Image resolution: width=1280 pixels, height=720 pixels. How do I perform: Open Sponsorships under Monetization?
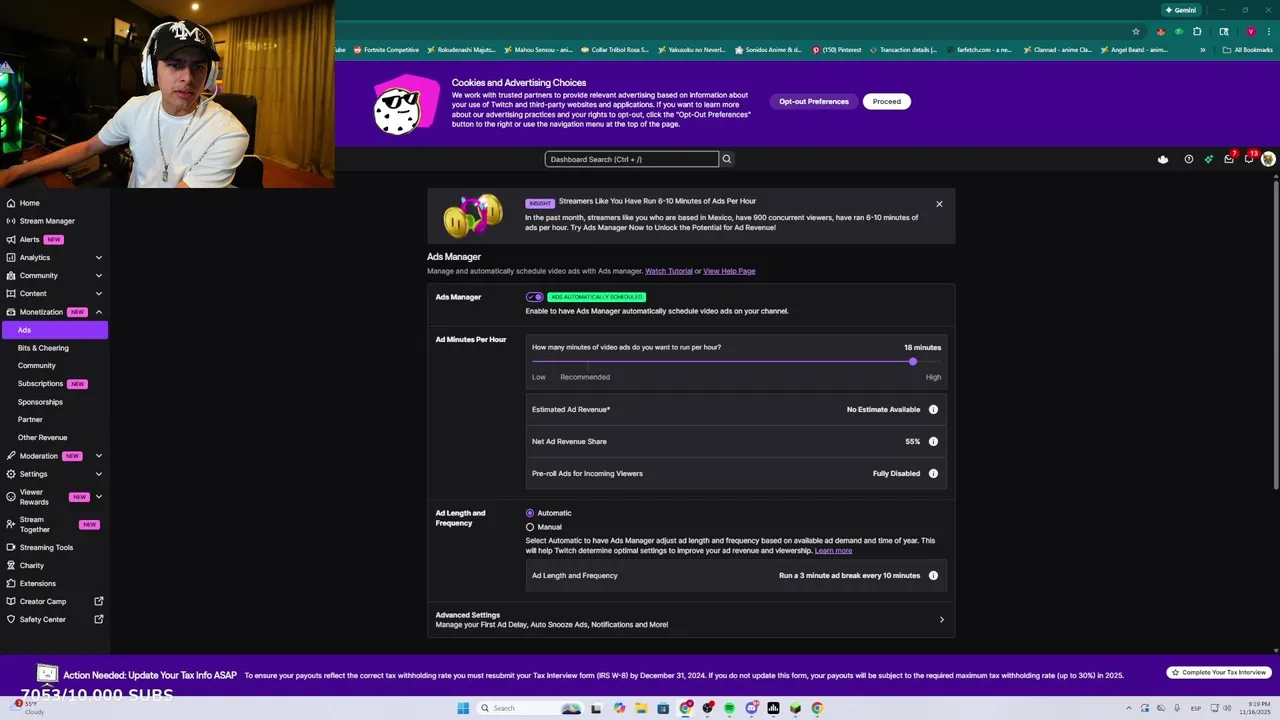pyautogui.click(x=40, y=402)
